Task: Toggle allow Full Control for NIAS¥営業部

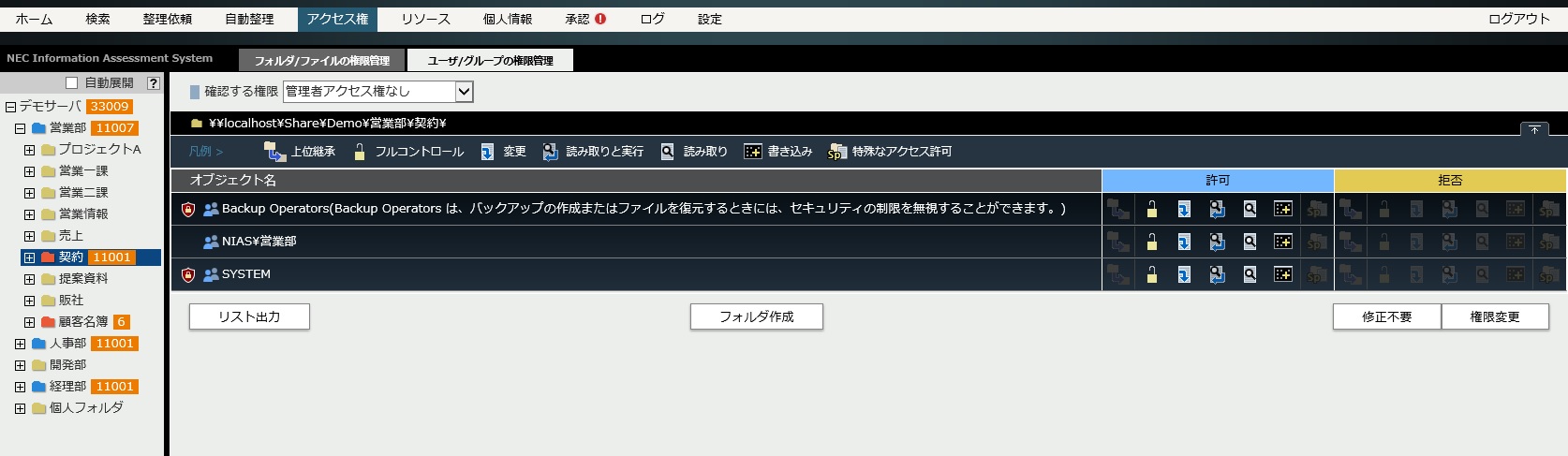Action: pos(1152,242)
